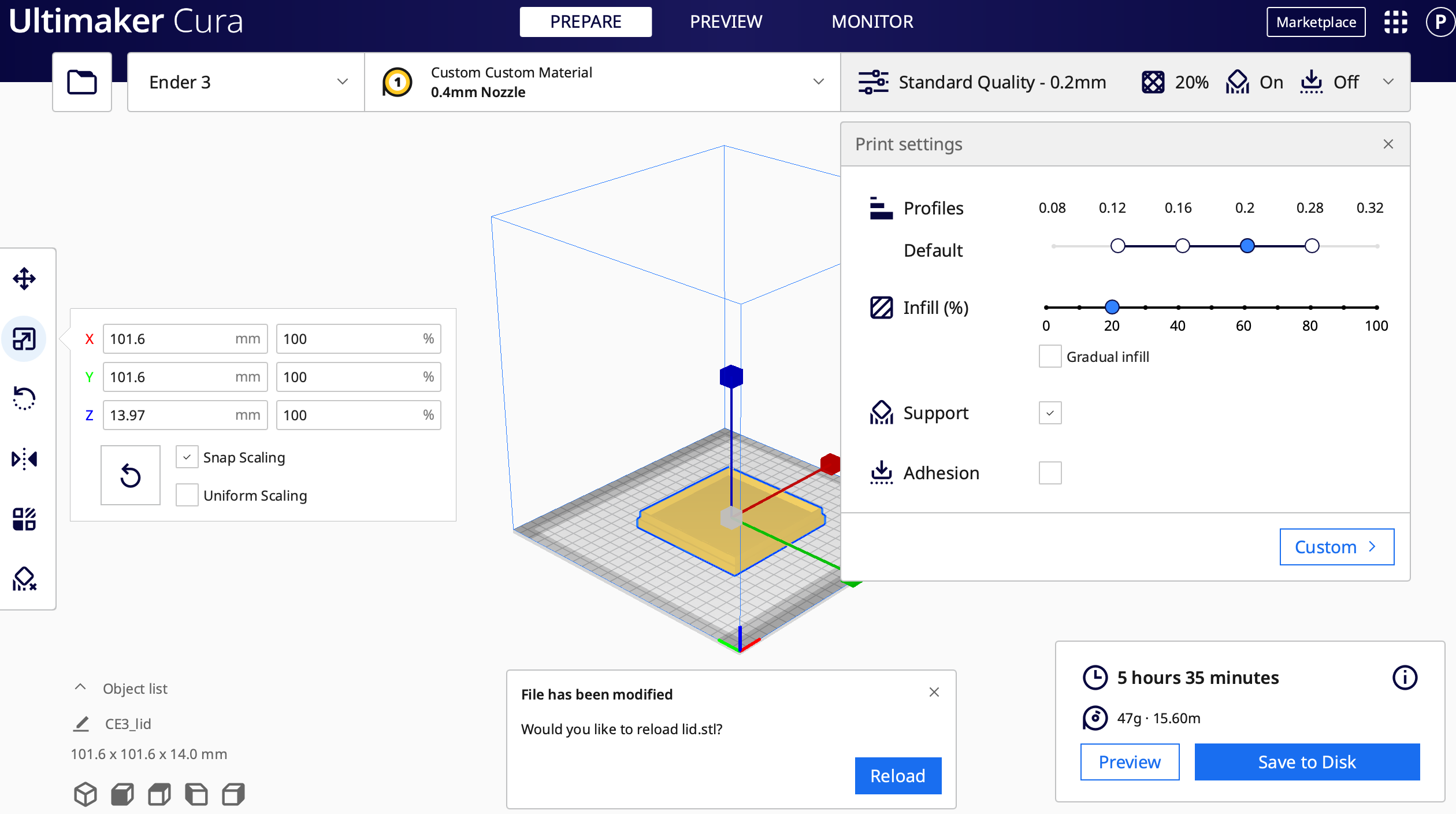Switch to right side view cube
Screen dimensions: 1456x814
coord(233,794)
